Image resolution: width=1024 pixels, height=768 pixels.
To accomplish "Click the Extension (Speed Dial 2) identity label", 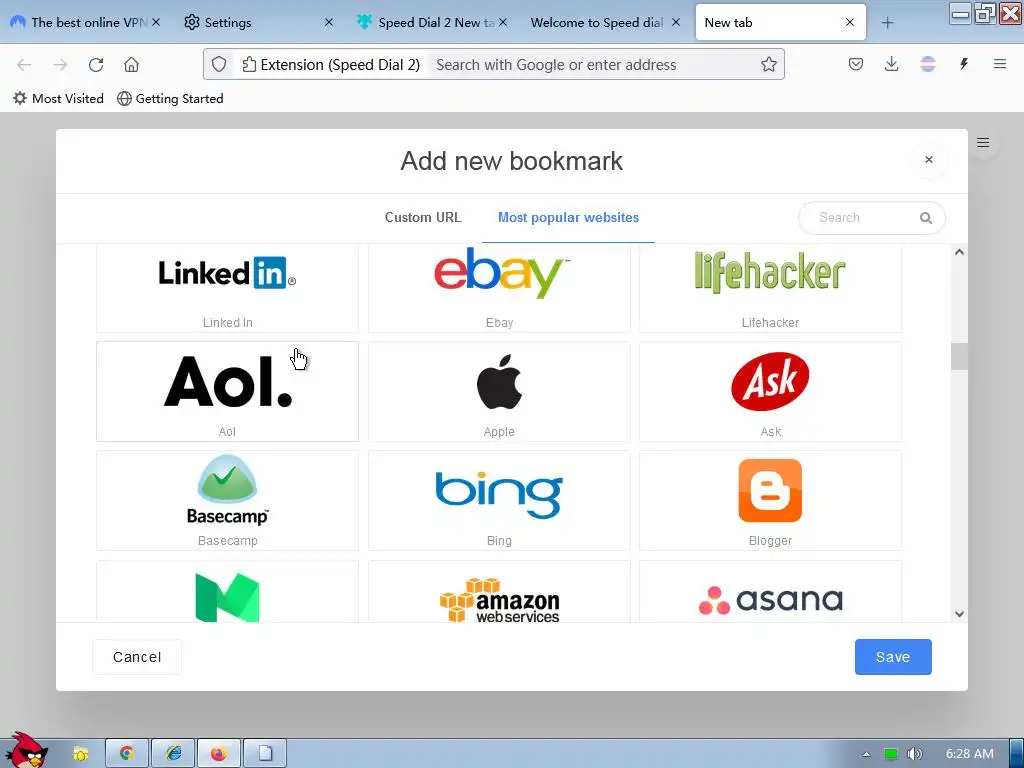I will point(331,64).
